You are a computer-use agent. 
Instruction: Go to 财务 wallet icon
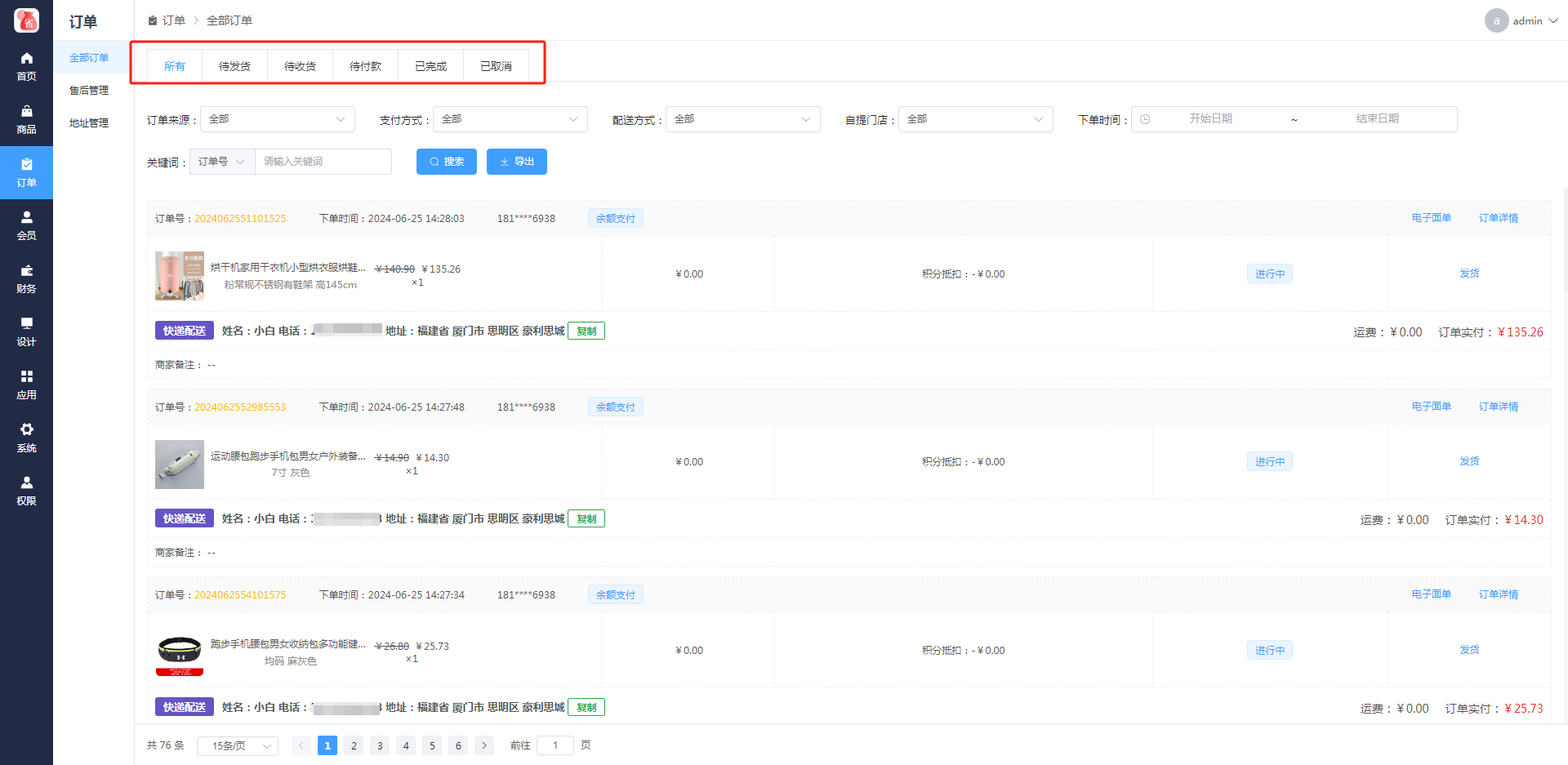tap(26, 271)
